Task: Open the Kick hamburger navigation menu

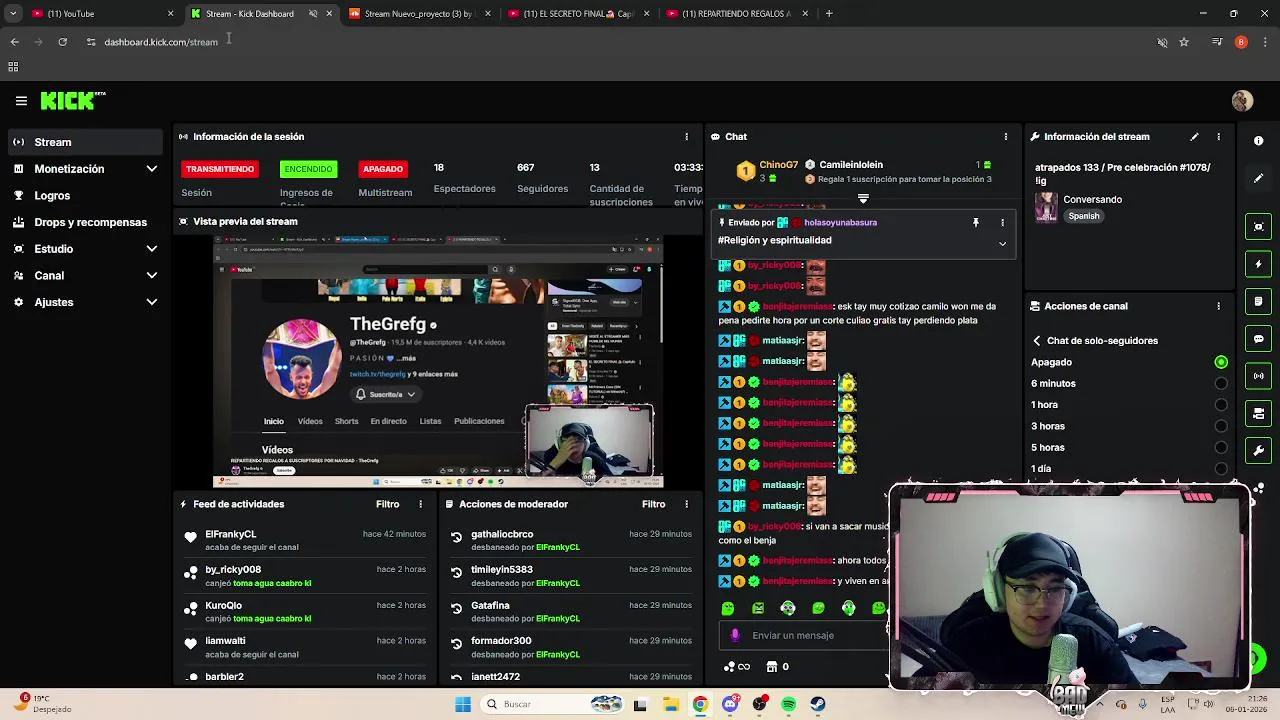Action: pos(21,101)
